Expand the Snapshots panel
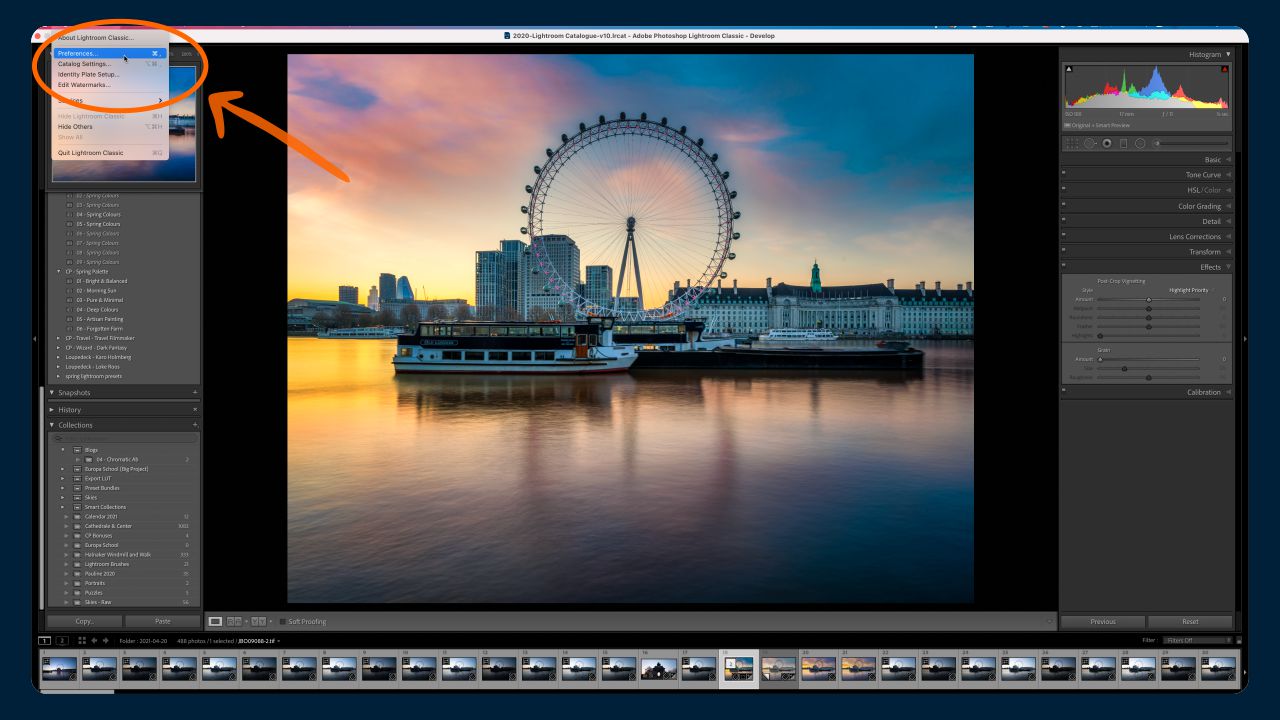This screenshot has height=720, width=1280. click(52, 393)
